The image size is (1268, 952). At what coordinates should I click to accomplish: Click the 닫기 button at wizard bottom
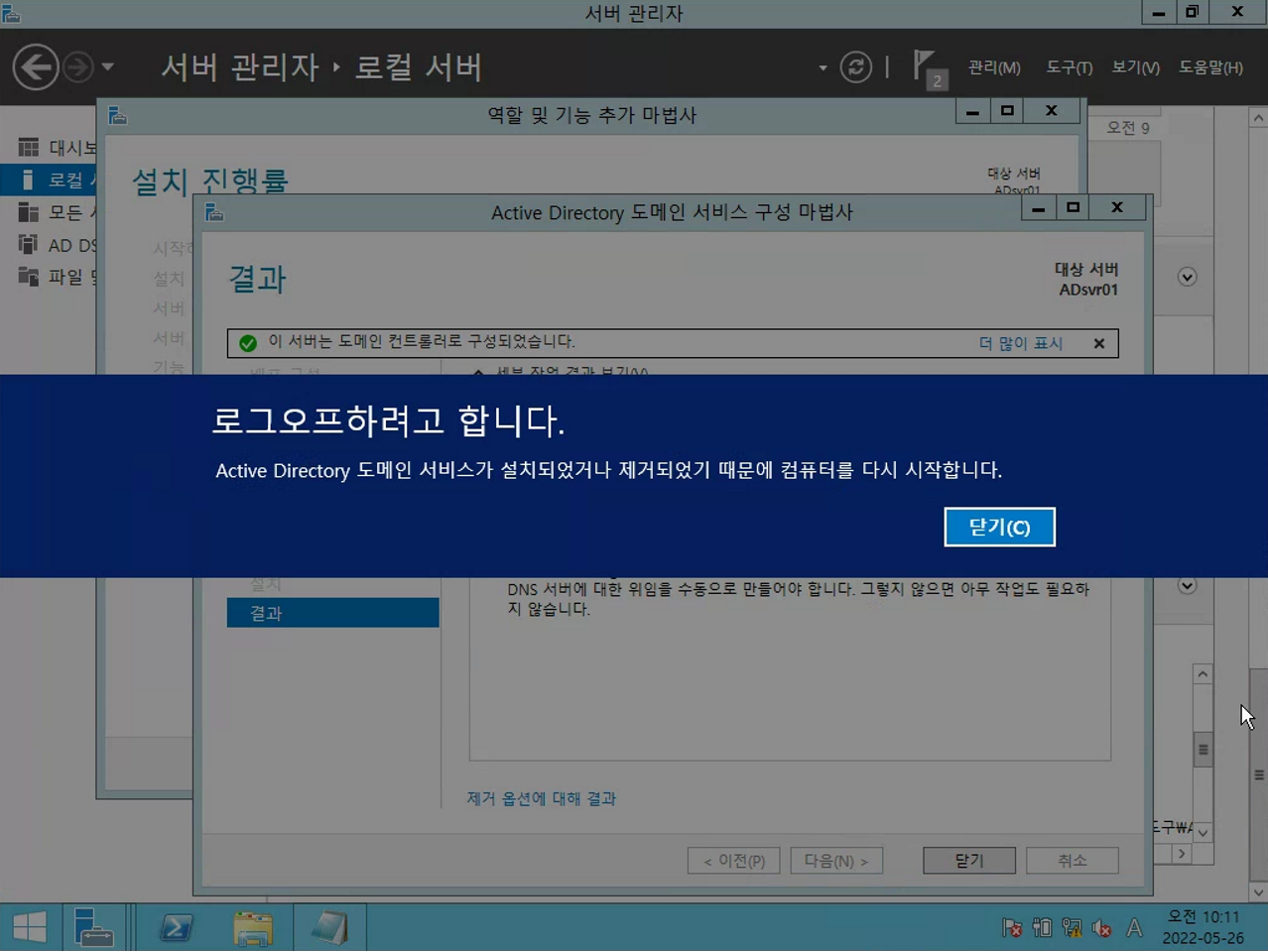(x=969, y=861)
